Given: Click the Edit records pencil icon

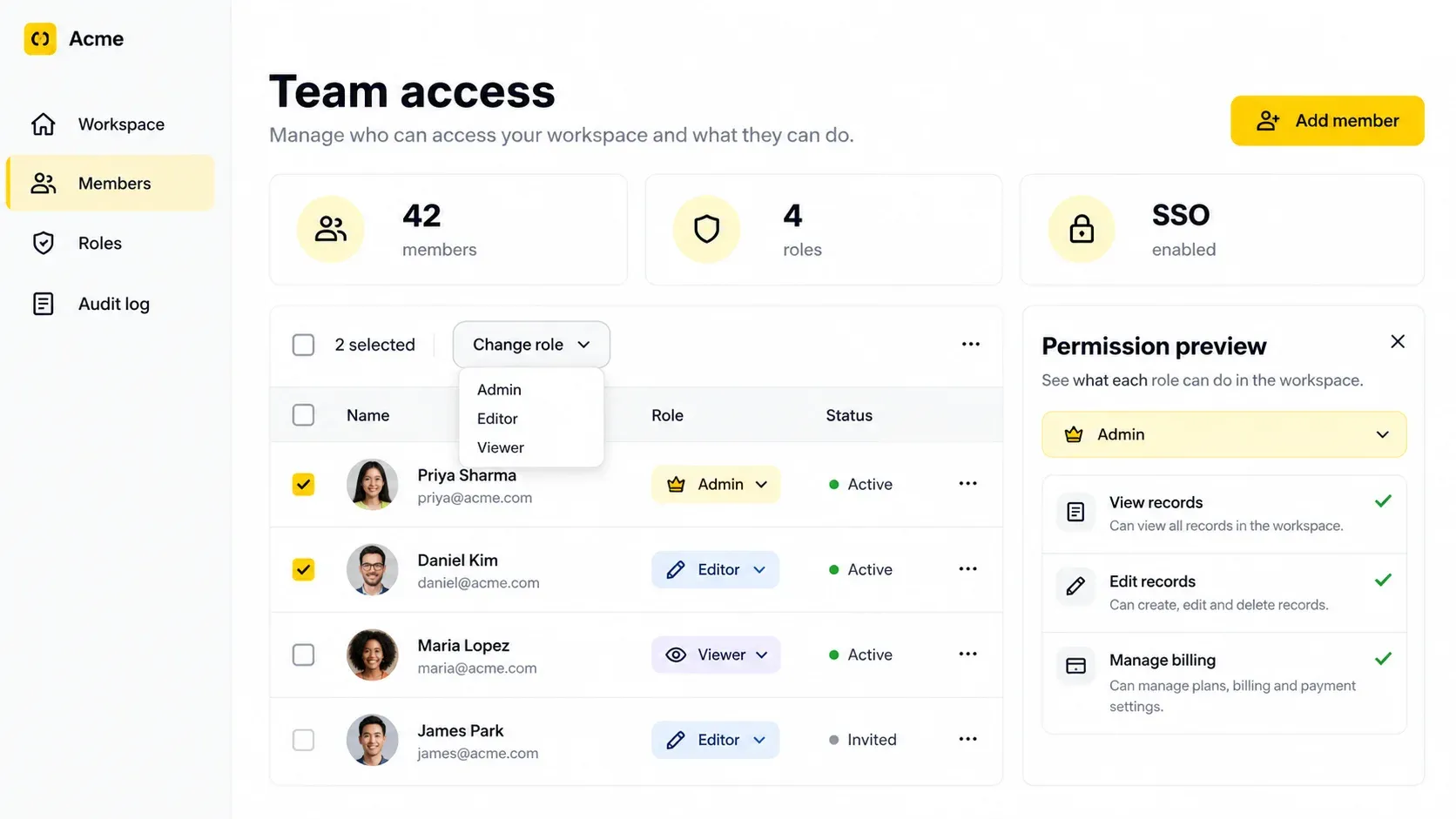Looking at the screenshot, I should click(x=1075, y=587).
